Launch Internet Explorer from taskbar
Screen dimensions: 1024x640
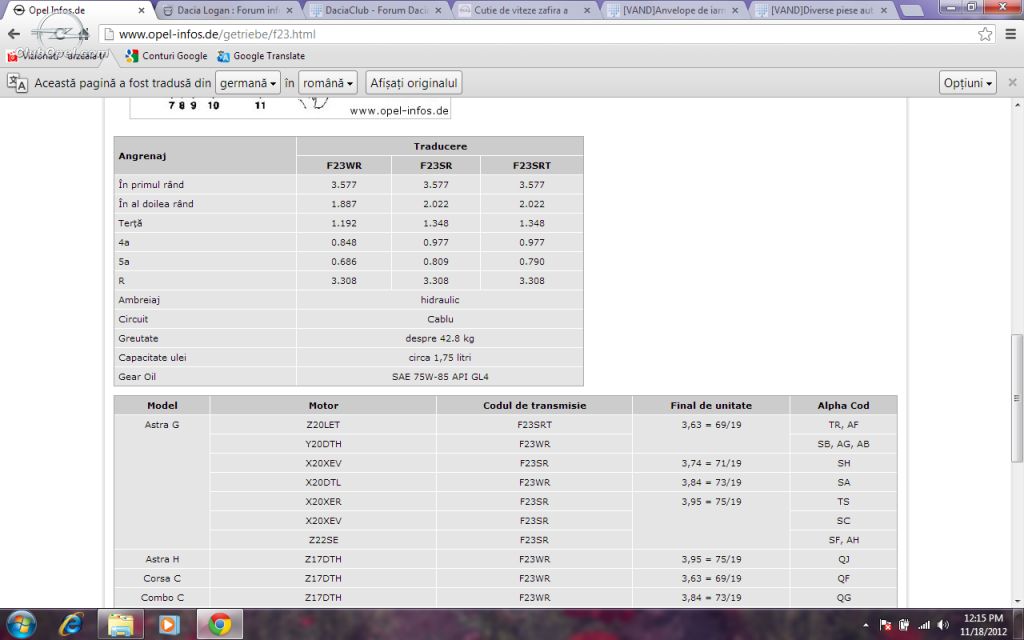tap(71, 624)
